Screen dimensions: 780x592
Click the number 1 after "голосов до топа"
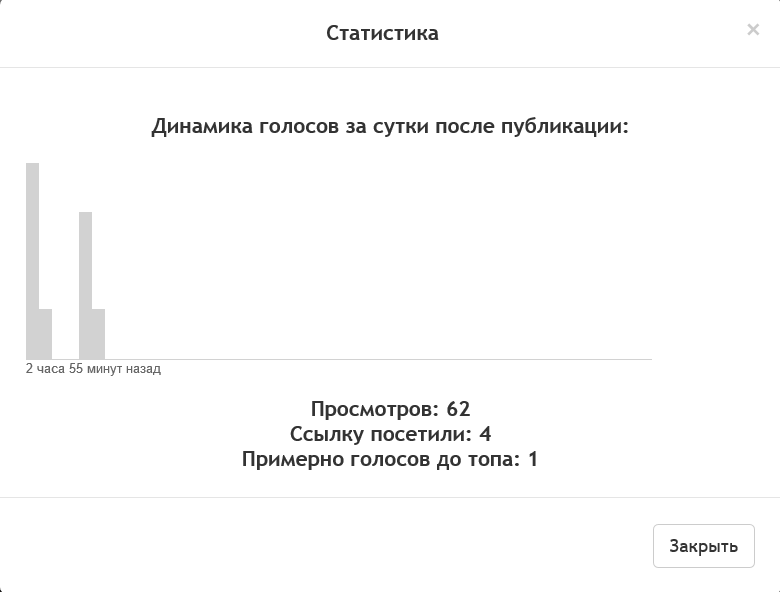[x=533, y=460]
